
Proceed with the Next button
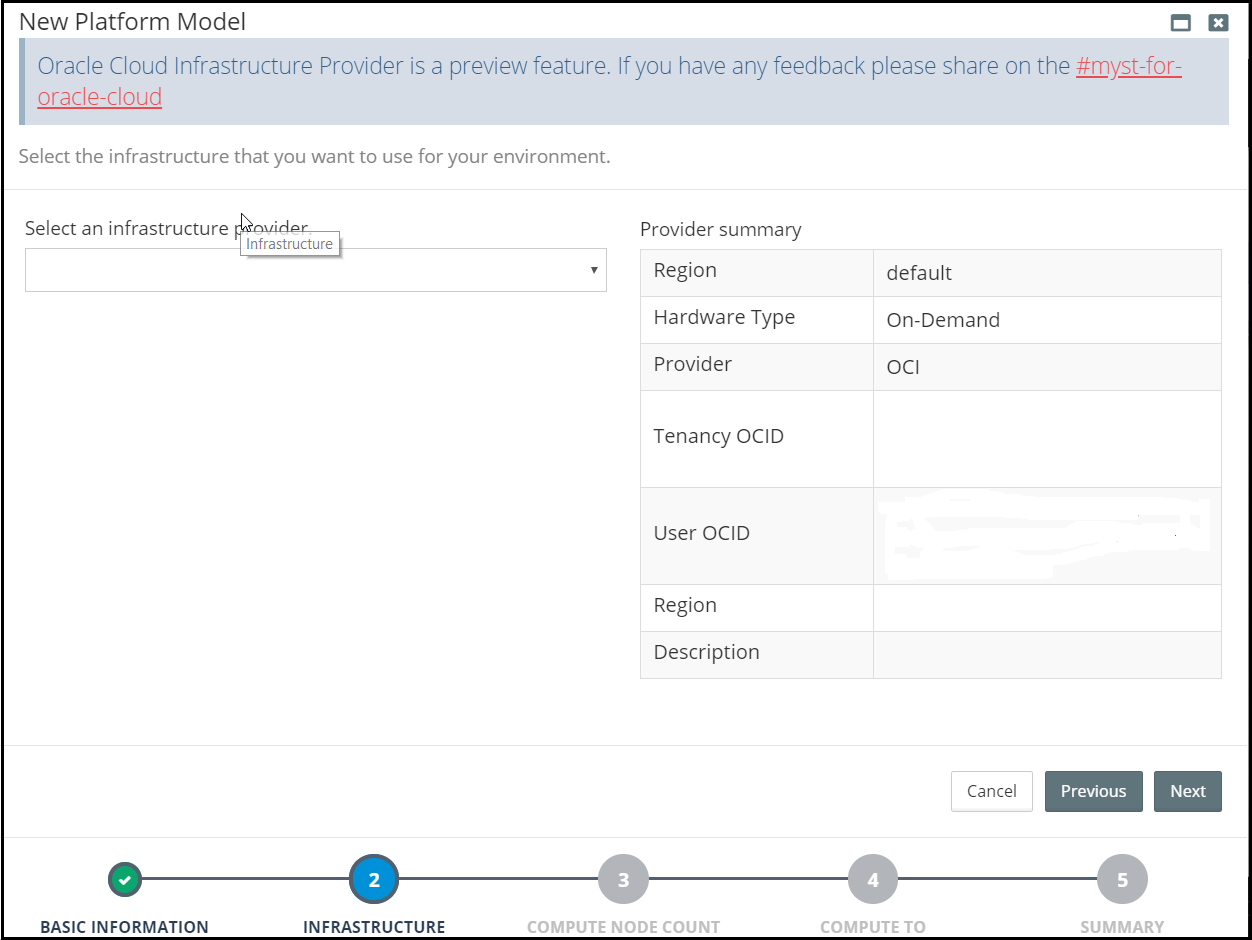click(1187, 791)
